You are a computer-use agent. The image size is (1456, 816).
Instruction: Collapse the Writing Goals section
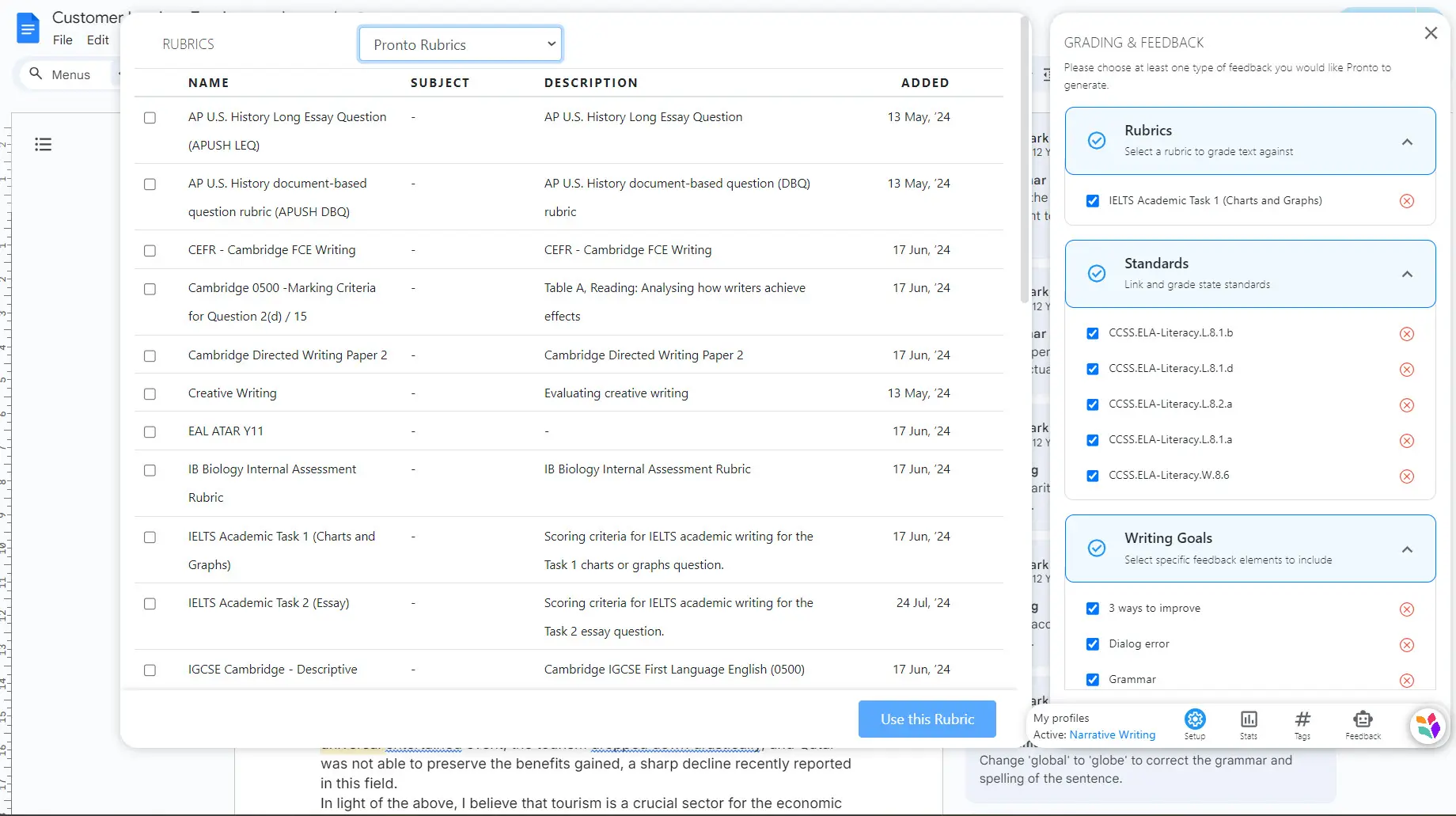(1407, 549)
